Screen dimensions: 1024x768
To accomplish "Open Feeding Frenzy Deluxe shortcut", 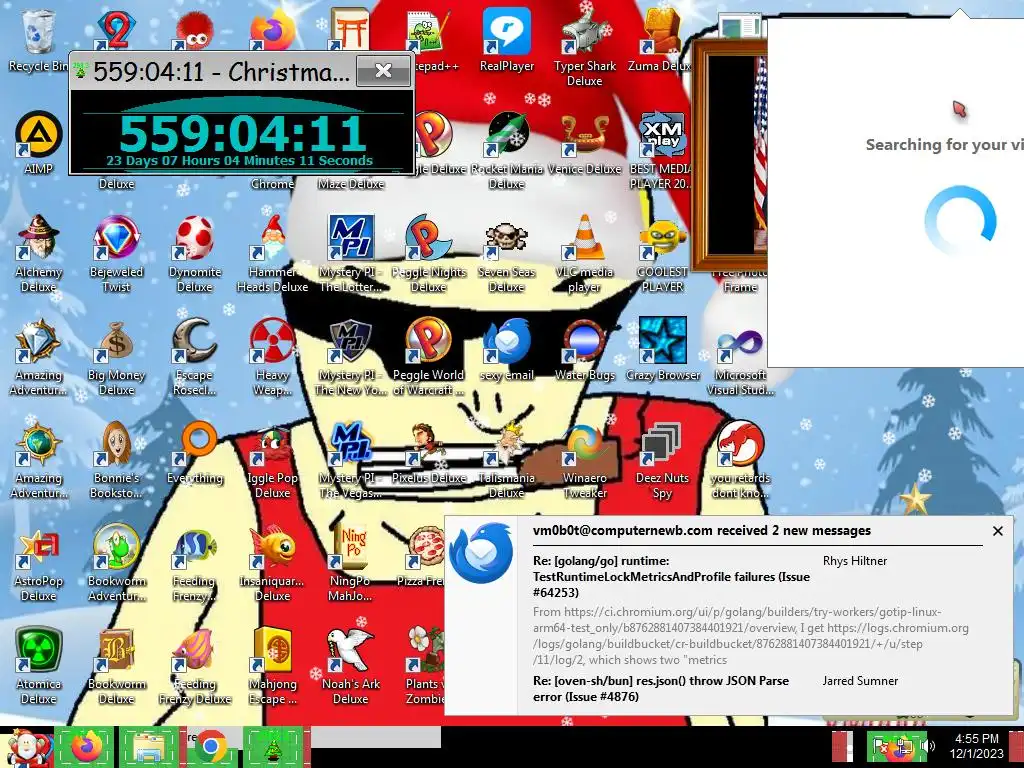I will (195, 665).
